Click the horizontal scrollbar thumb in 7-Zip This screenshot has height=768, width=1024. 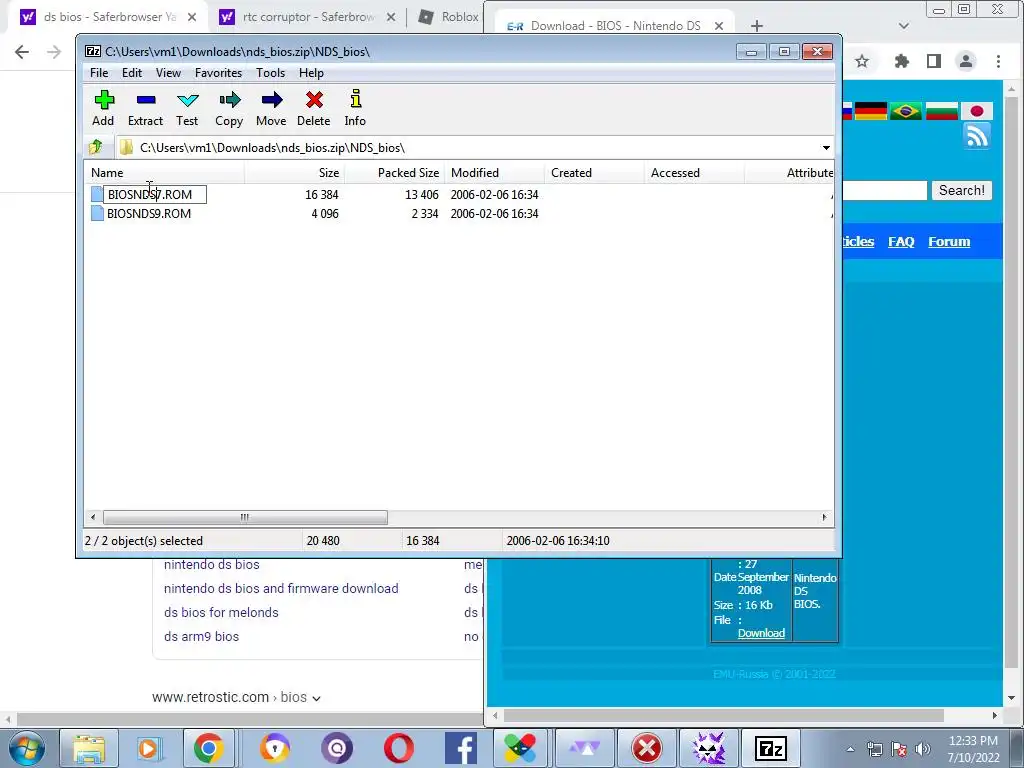pos(245,517)
